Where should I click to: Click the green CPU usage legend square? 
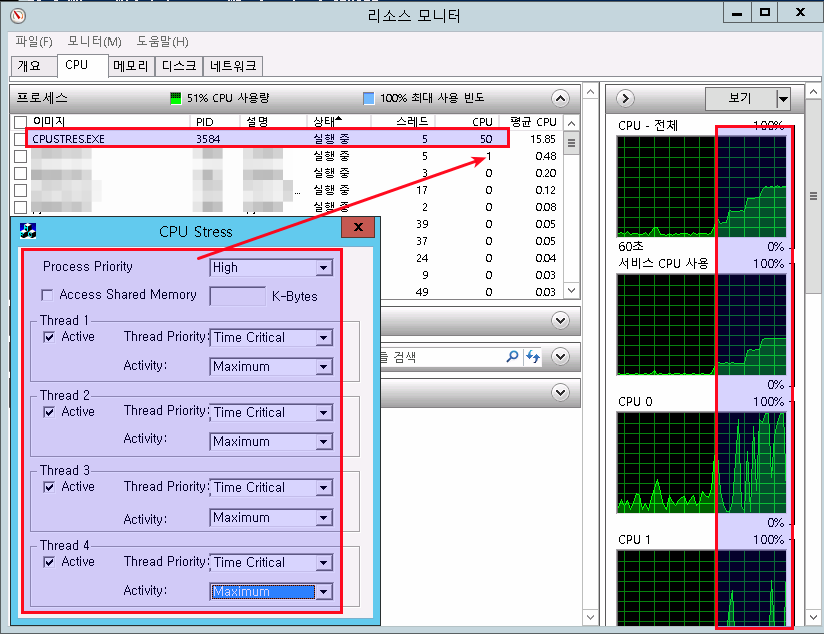(176, 98)
